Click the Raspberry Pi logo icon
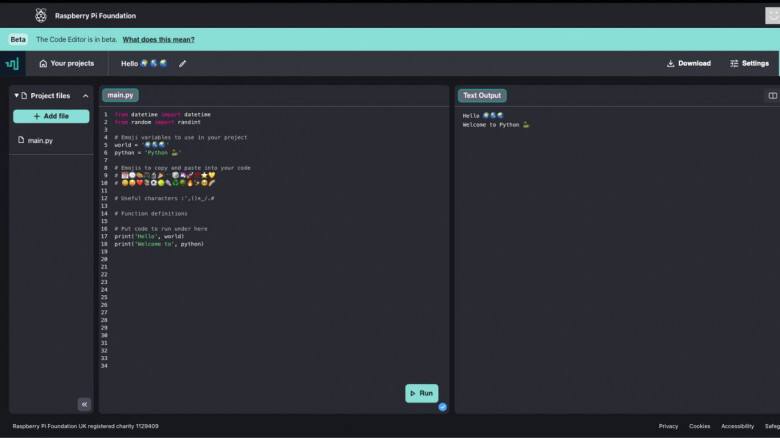This screenshot has width=780, height=438. (x=41, y=15)
